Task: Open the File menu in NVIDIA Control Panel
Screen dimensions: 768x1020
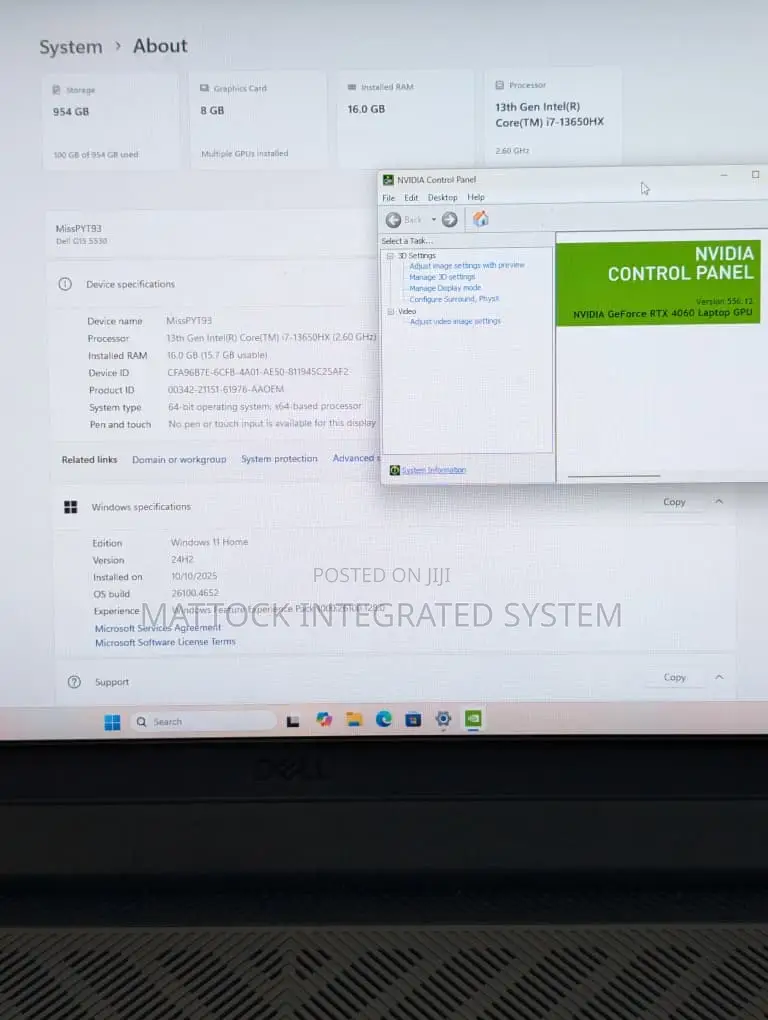Action: 389,198
